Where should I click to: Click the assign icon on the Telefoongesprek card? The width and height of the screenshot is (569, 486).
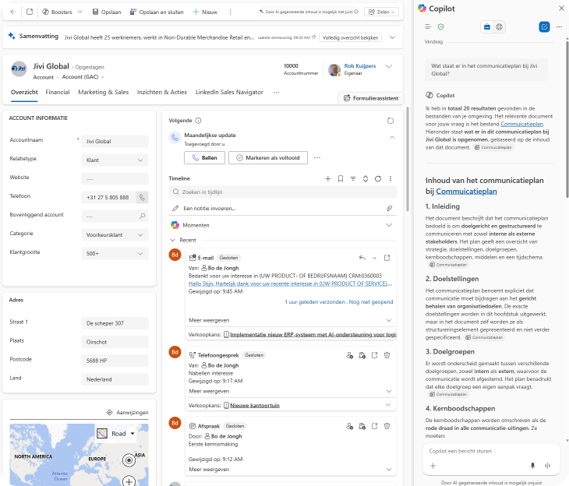(349, 355)
